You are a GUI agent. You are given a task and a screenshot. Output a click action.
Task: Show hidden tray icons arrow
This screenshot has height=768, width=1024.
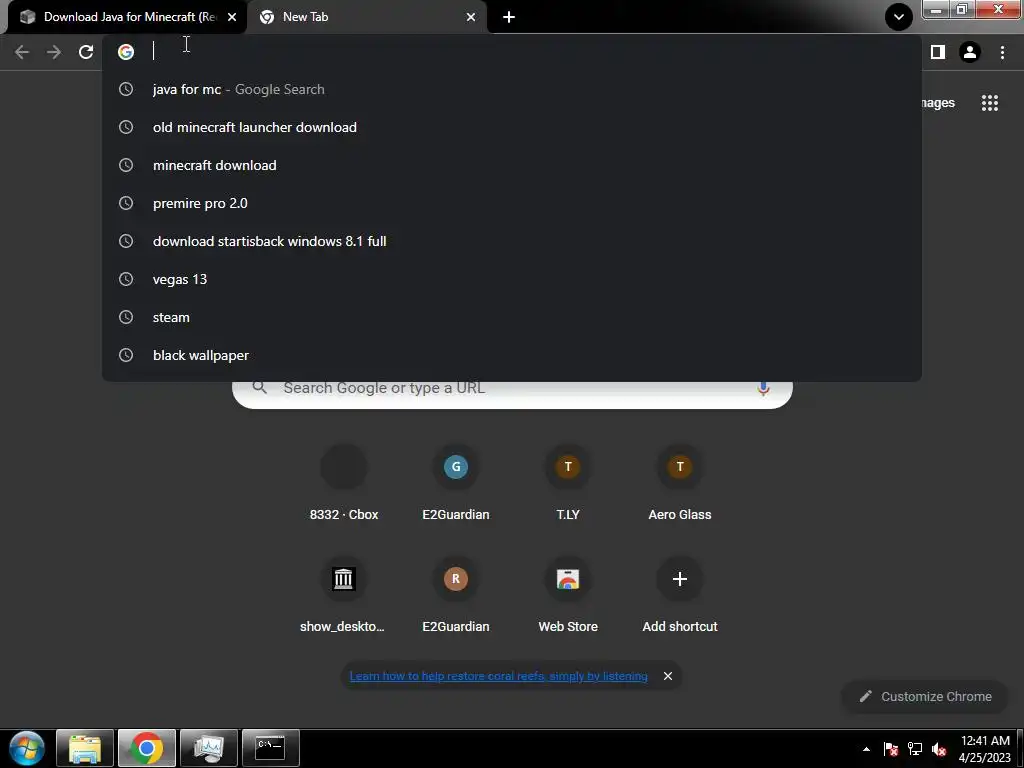coord(866,749)
